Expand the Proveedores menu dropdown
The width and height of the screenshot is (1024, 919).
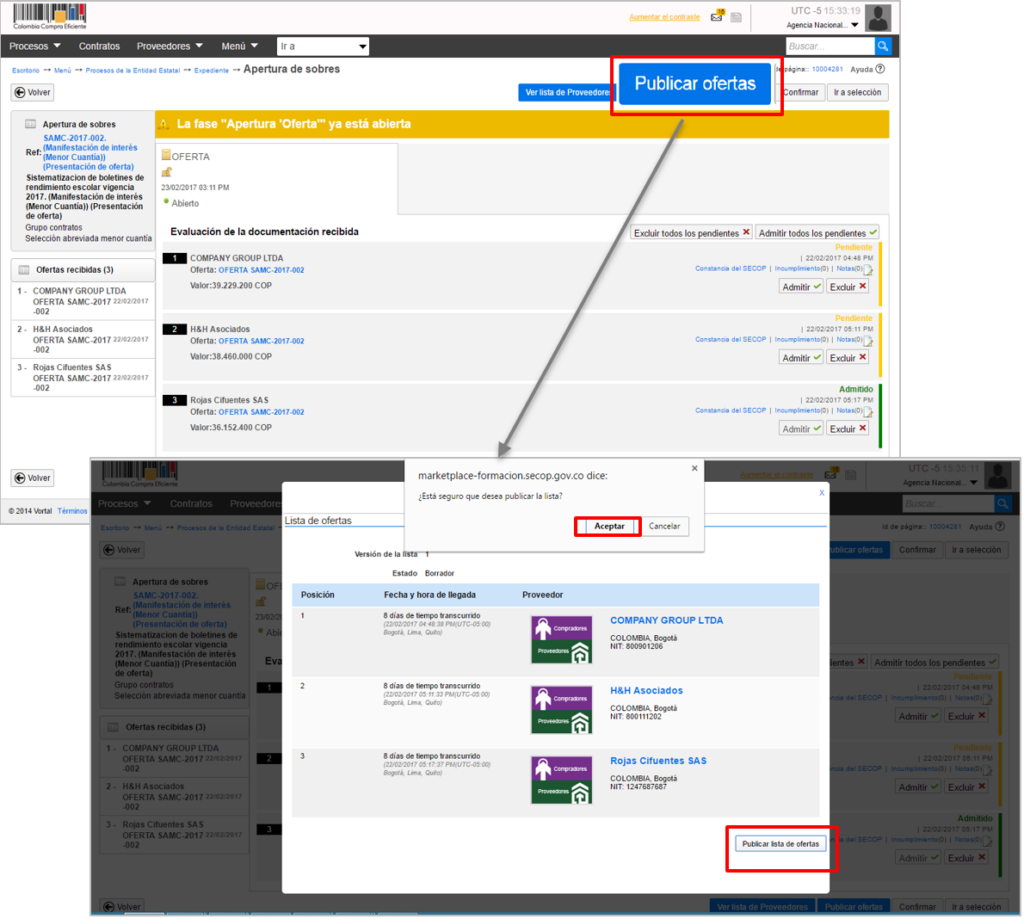click(169, 46)
